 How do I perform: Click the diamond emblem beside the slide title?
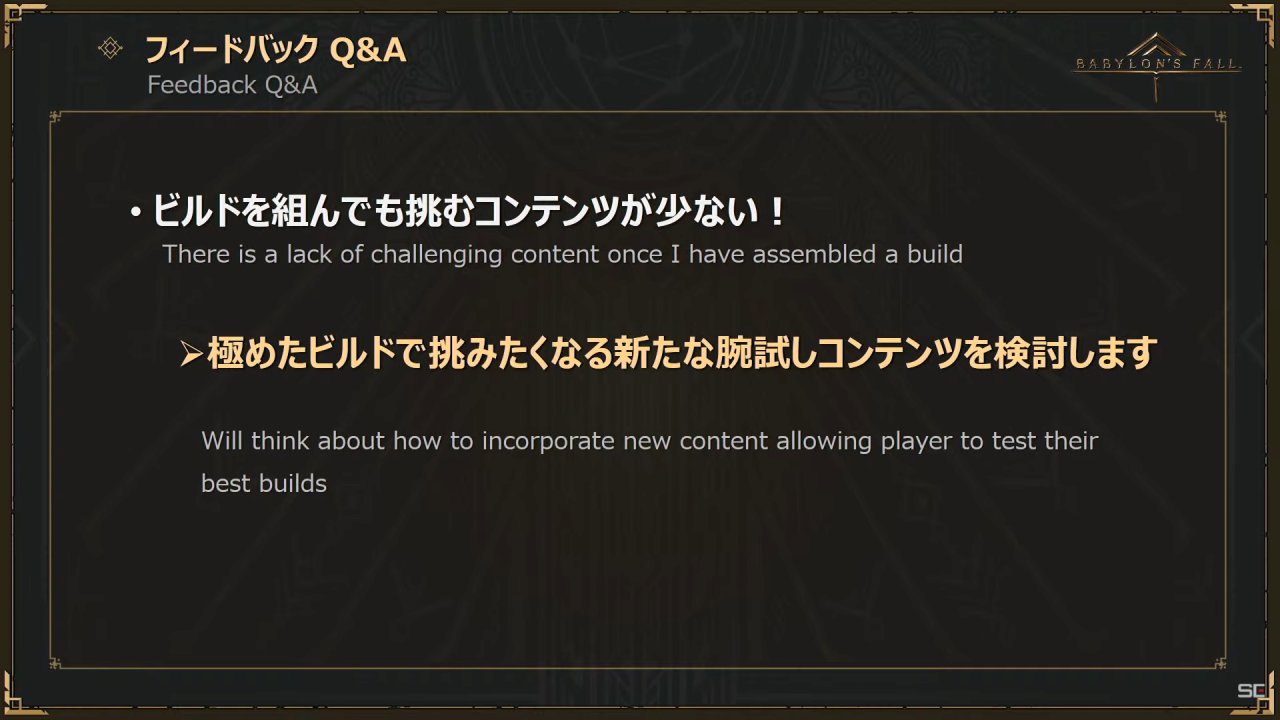click(x=110, y=48)
